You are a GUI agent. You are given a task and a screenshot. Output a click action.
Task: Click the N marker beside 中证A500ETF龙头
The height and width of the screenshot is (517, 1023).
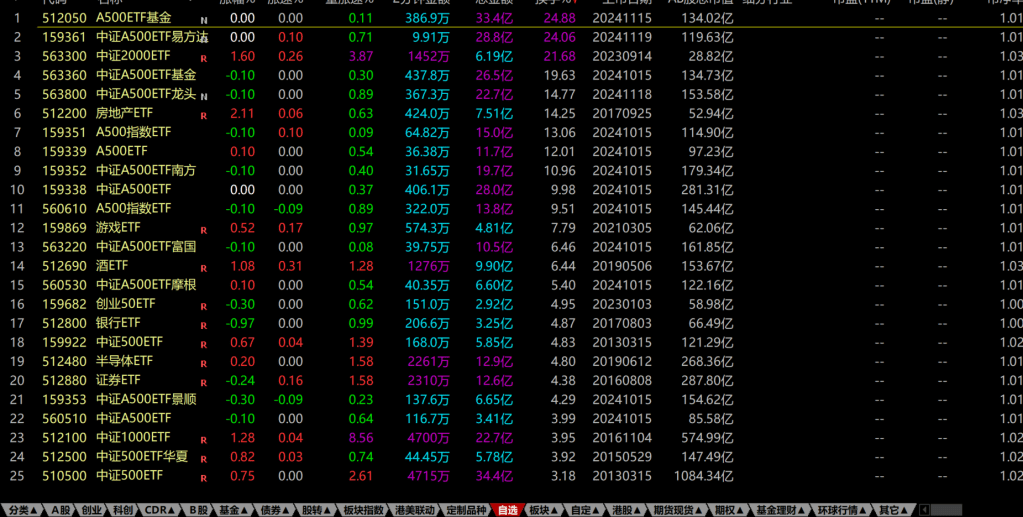point(204,96)
